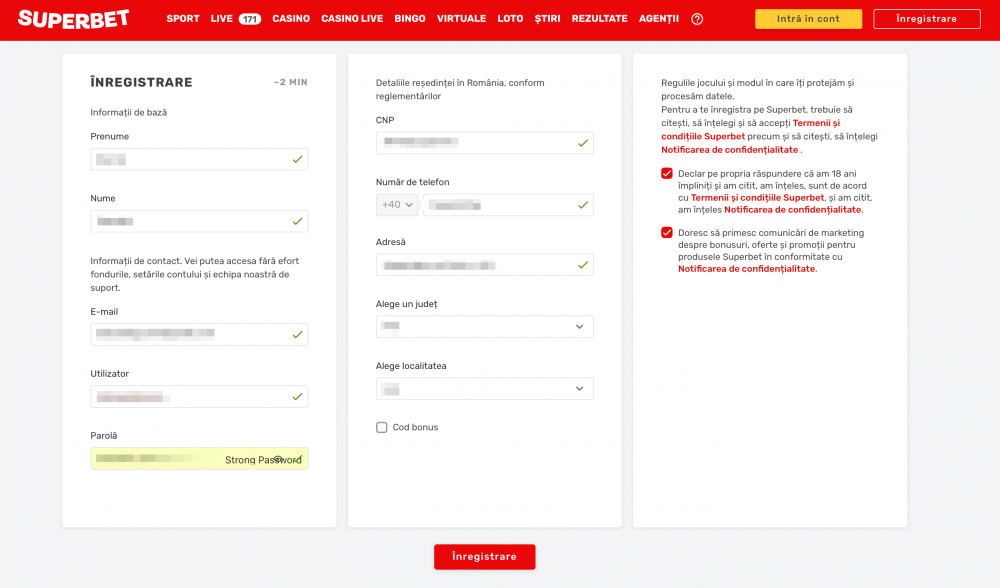Toggle password visibility eye icon
Screen dimensions: 1000x588
click(x=280, y=459)
